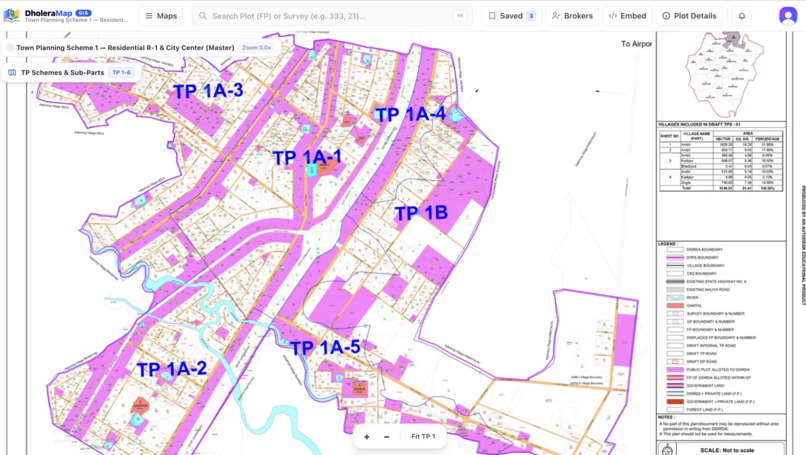Click the Forest Land legend entry
The height and width of the screenshot is (455, 806).
point(695,410)
